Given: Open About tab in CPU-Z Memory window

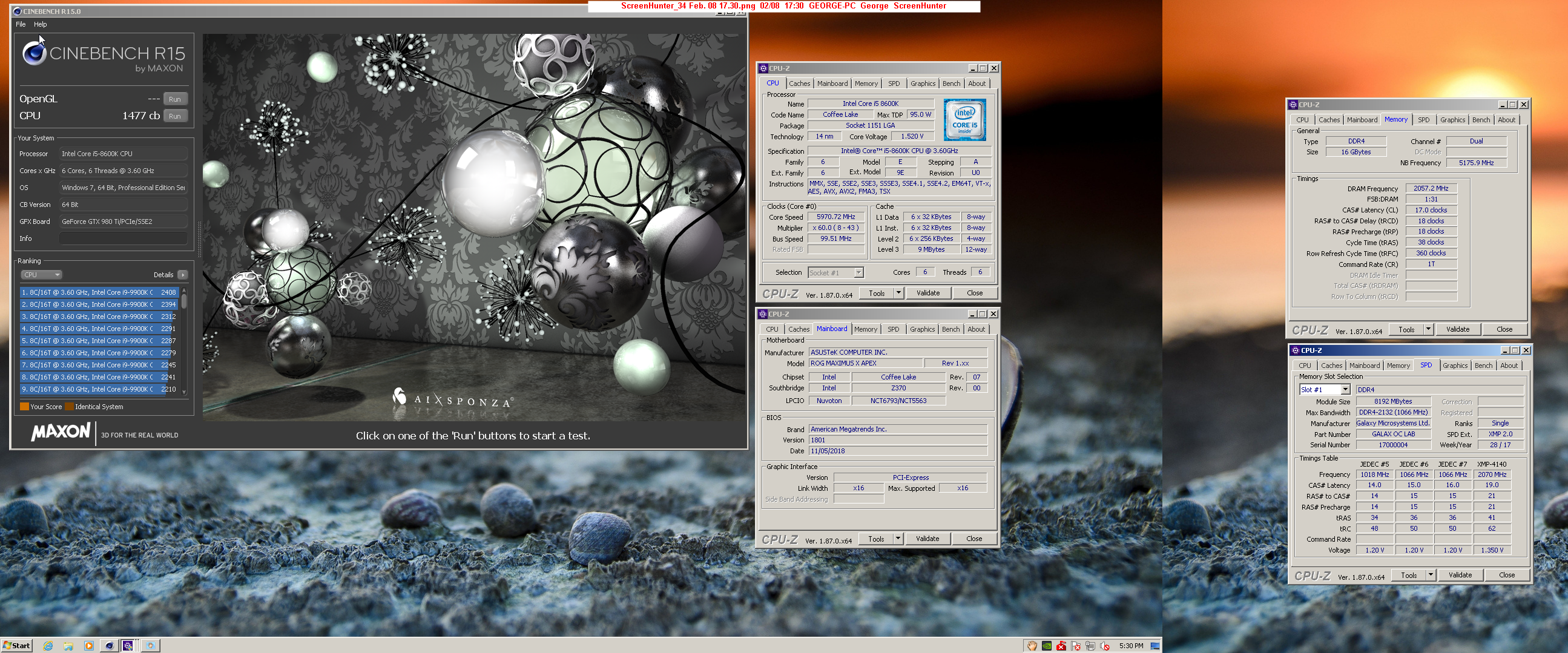Looking at the screenshot, I should (x=1506, y=120).
